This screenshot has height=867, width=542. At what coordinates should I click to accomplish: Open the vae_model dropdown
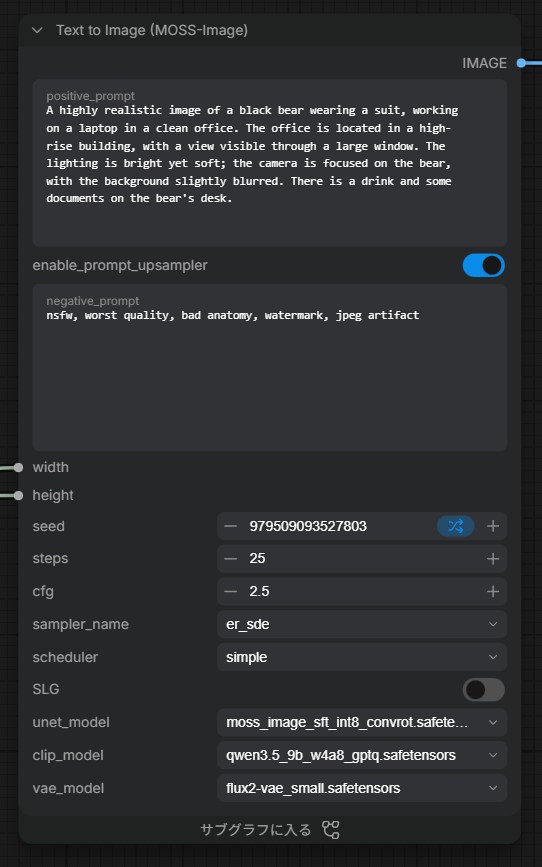tap(362, 788)
